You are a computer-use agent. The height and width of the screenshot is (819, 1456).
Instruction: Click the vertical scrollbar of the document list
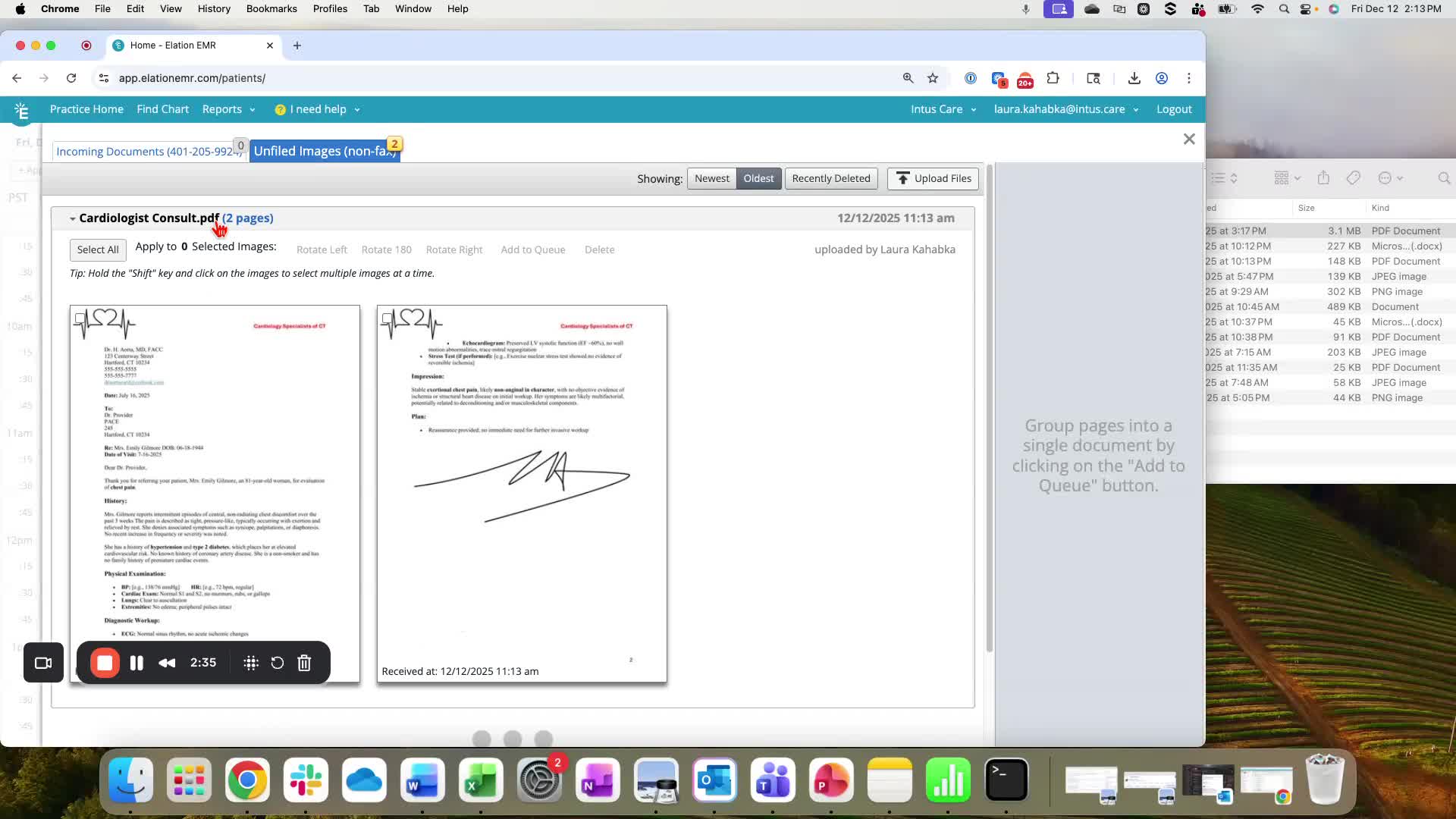(989, 407)
